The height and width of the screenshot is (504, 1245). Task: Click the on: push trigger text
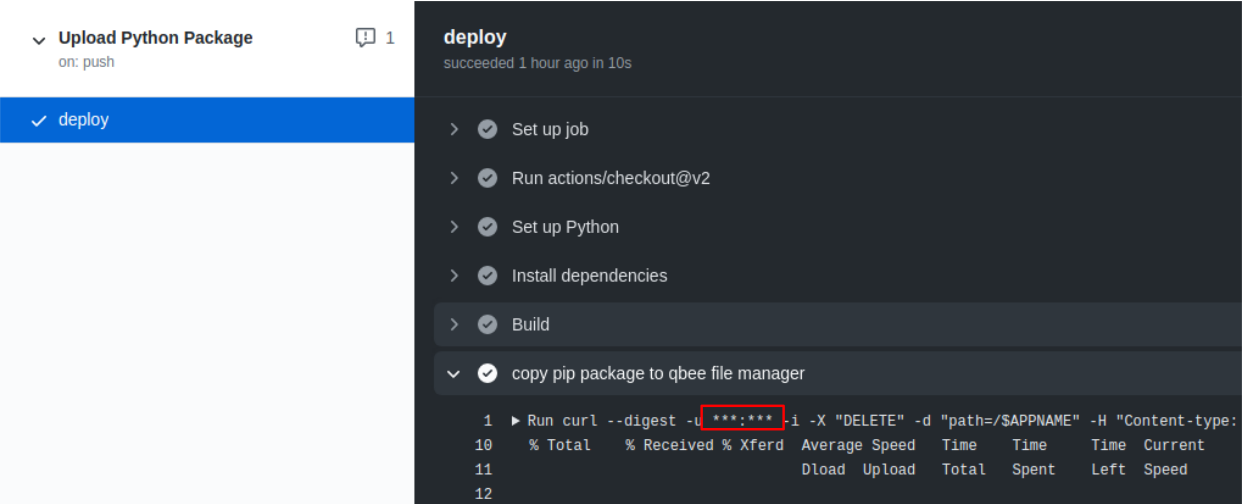click(x=87, y=62)
